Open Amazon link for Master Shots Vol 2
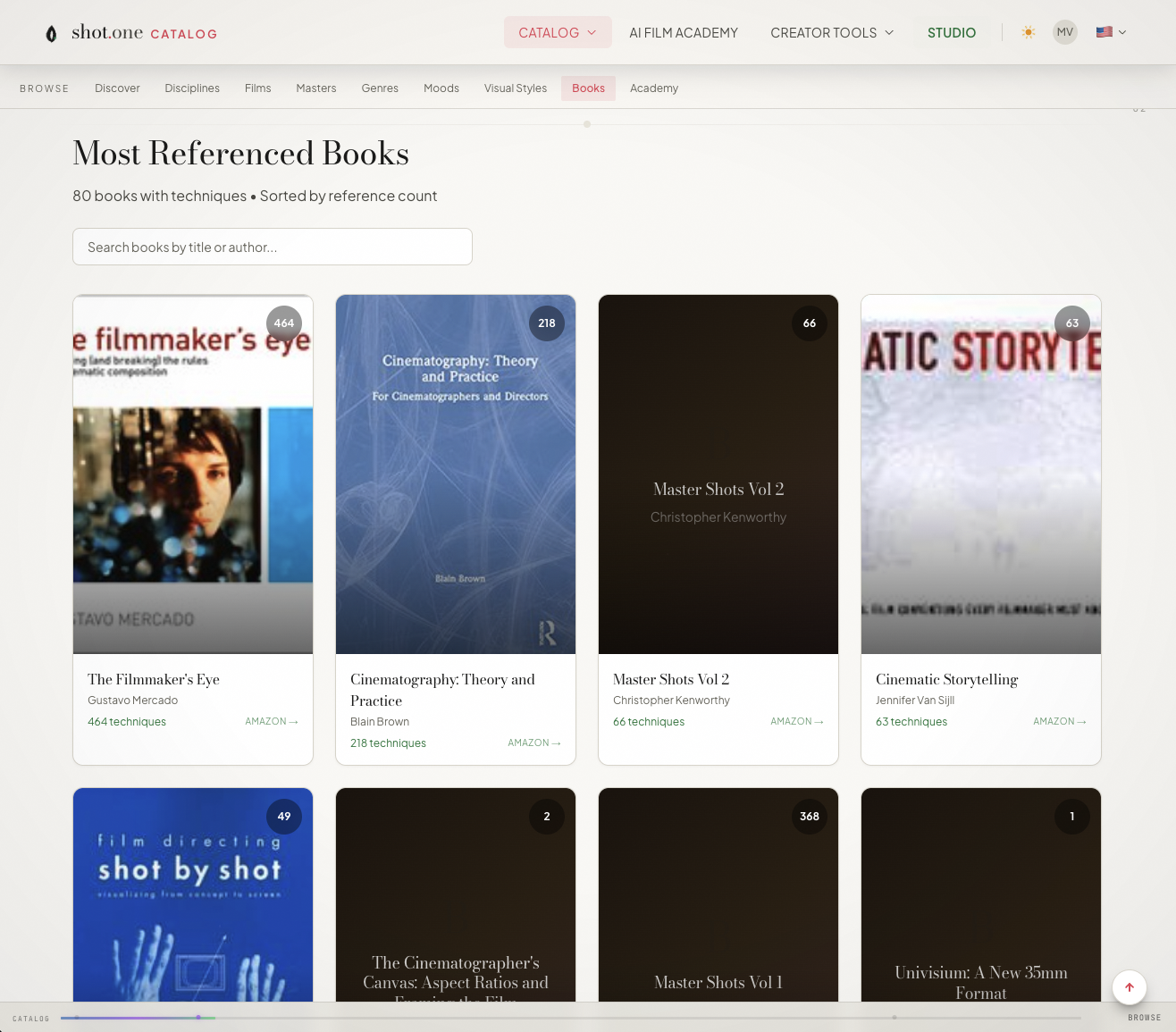 tap(797, 721)
